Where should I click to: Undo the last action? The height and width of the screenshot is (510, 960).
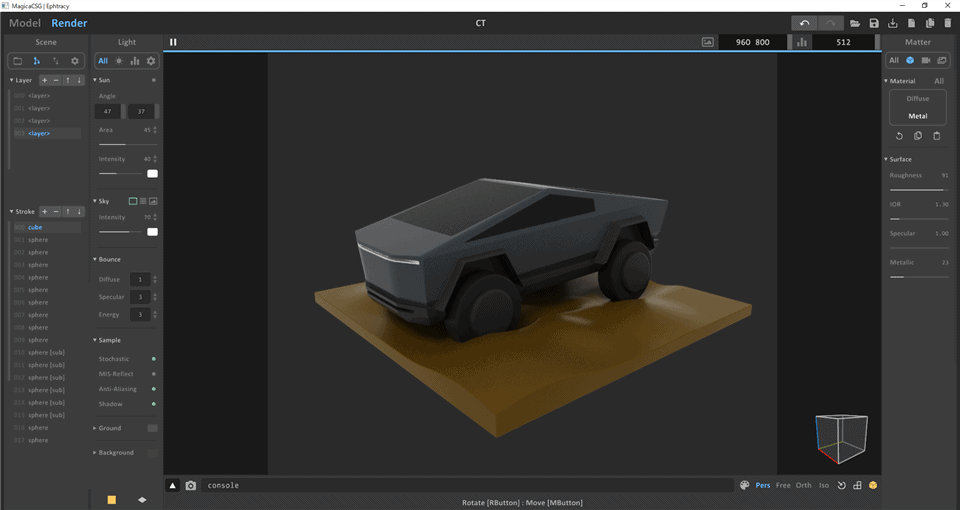point(804,23)
